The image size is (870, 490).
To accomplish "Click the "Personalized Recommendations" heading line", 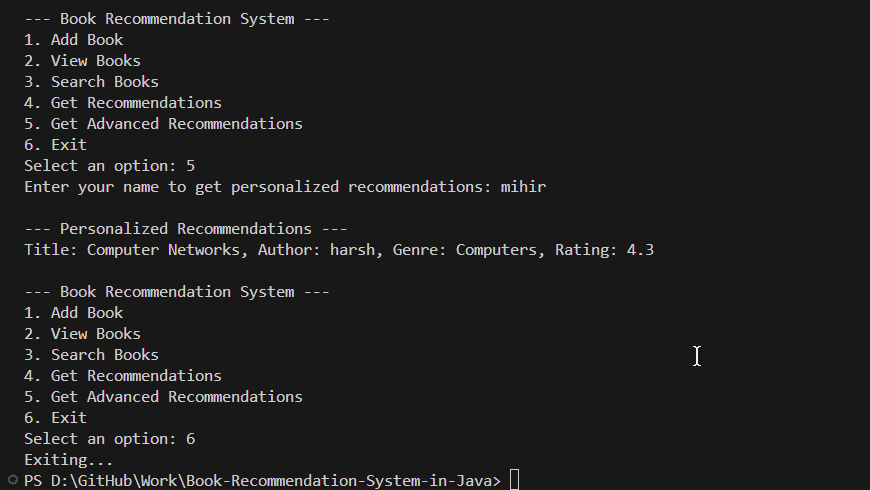I will point(186,229).
